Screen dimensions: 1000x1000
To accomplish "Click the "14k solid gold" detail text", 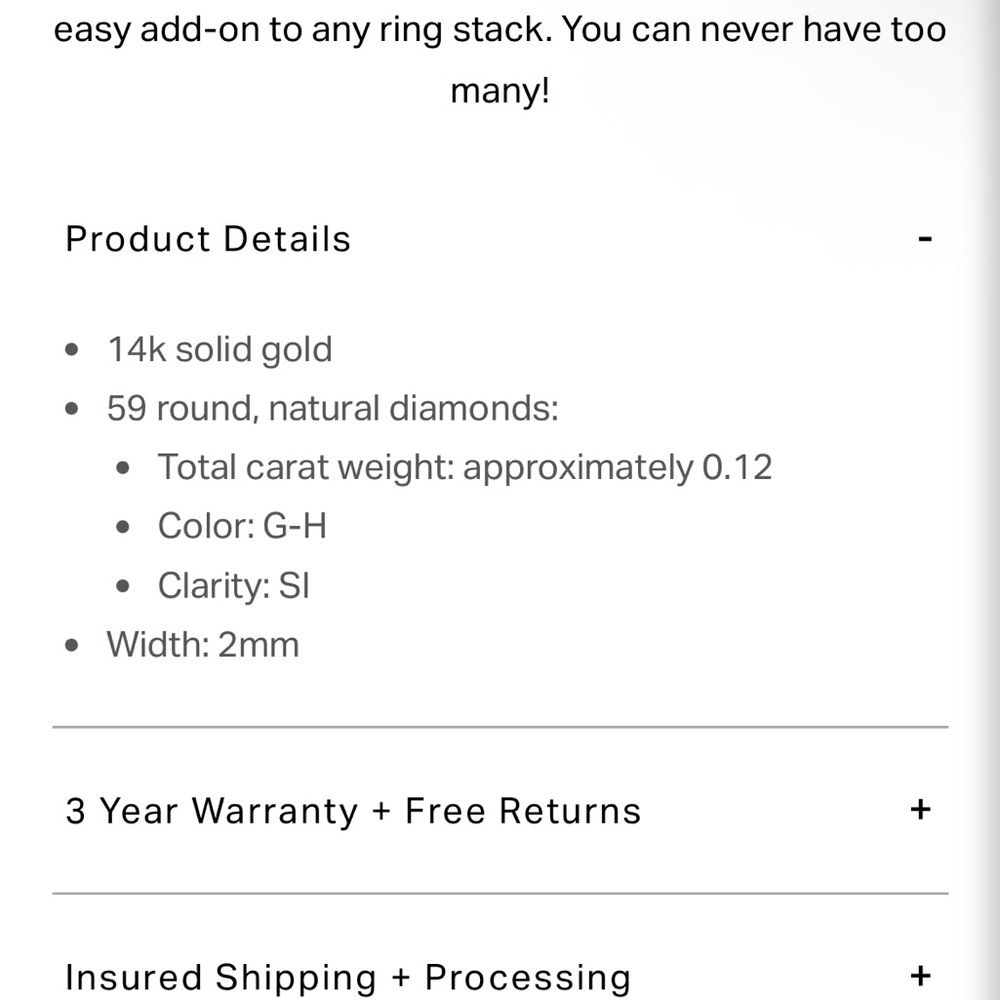I will [x=220, y=351].
